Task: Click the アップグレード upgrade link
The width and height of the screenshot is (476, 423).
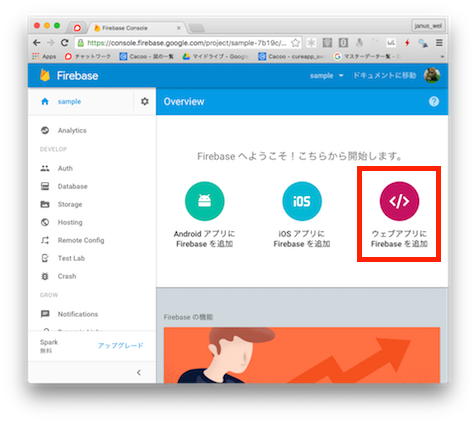Action: 121,346
